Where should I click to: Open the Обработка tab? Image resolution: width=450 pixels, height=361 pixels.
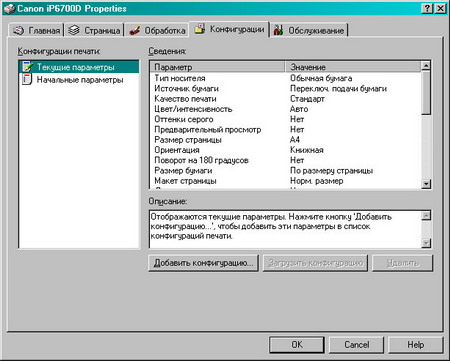[x=157, y=30]
